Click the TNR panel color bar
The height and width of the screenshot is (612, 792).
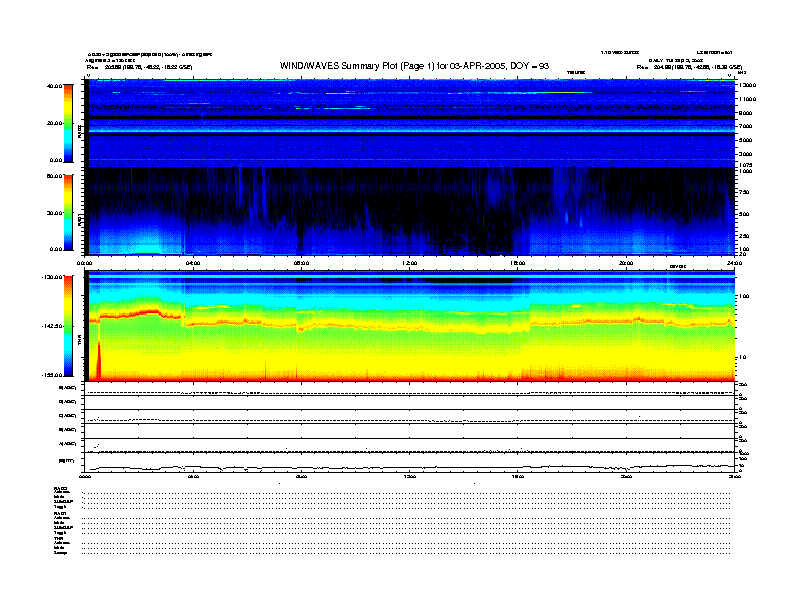(x=68, y=326)
